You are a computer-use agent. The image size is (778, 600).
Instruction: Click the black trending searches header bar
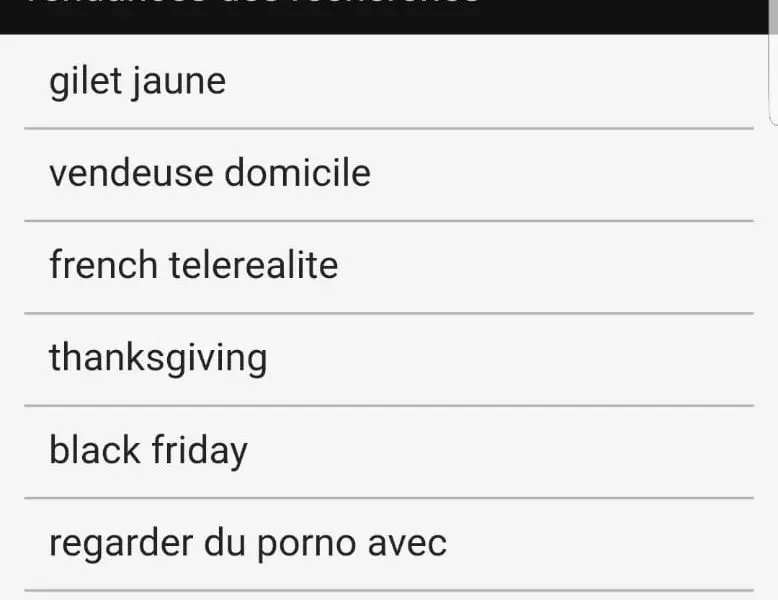pyautogui.click(x=384, y=17)
